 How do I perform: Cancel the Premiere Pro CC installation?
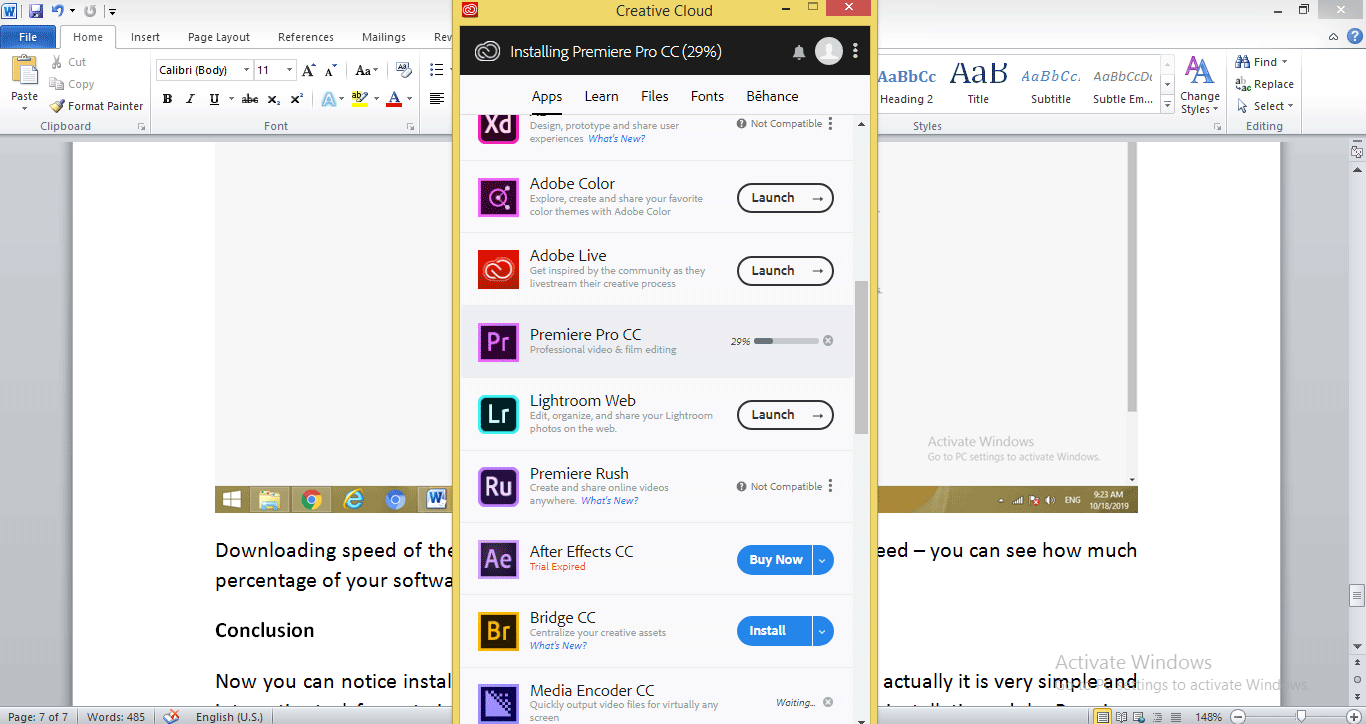[x=828, y=341]
